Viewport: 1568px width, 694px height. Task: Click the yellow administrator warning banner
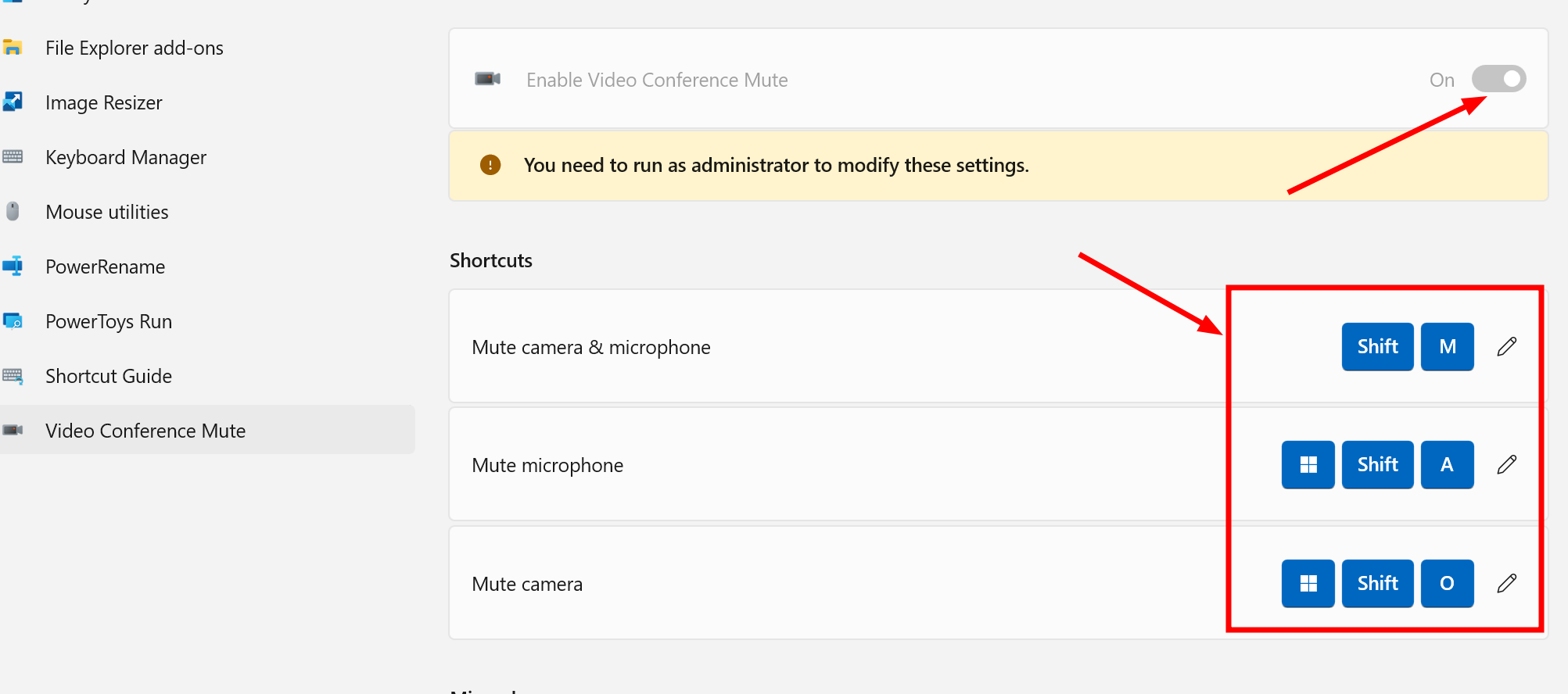(x=860, y=165)
